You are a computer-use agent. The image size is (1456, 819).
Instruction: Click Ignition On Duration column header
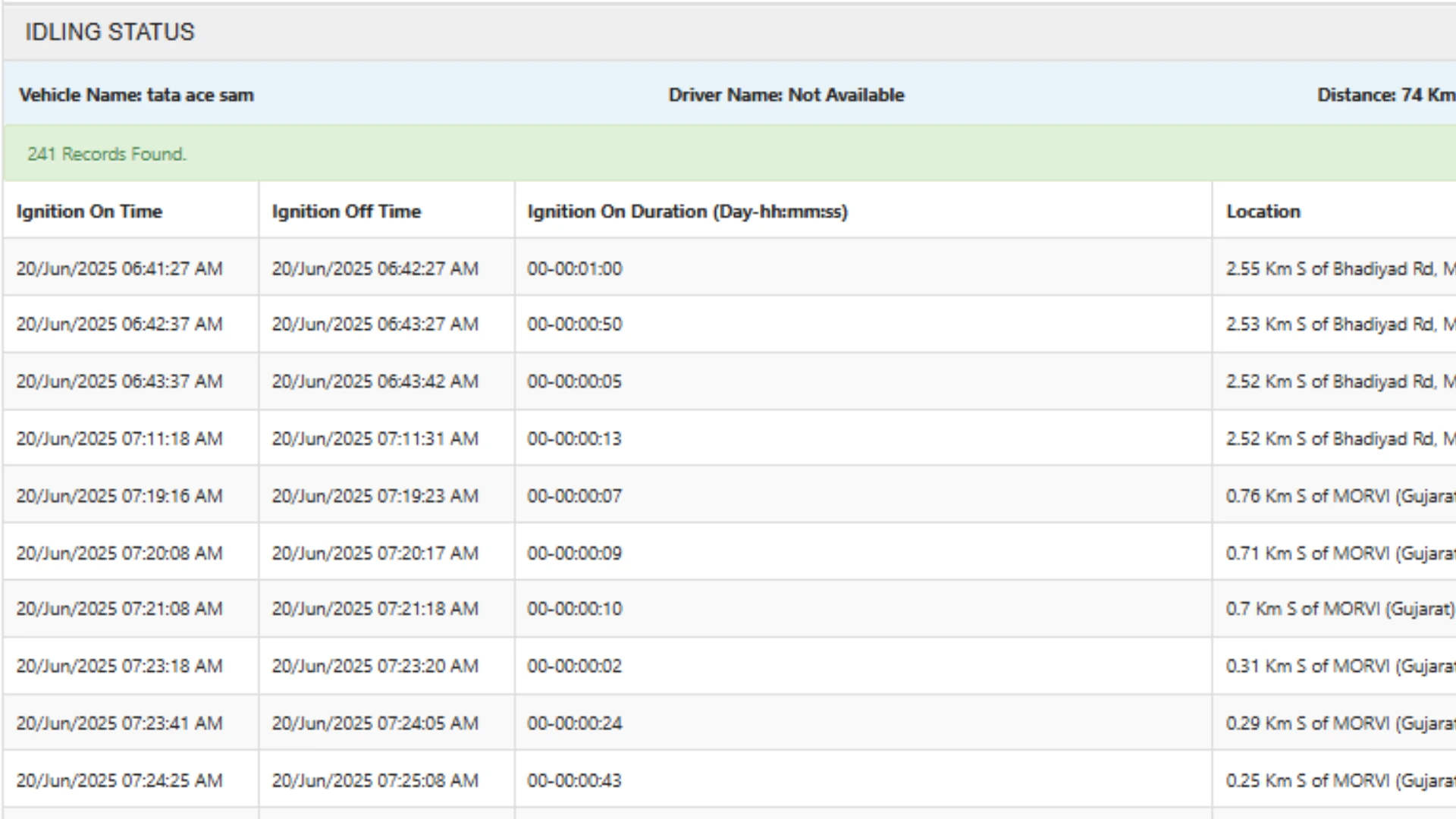(x=687, y=212)
